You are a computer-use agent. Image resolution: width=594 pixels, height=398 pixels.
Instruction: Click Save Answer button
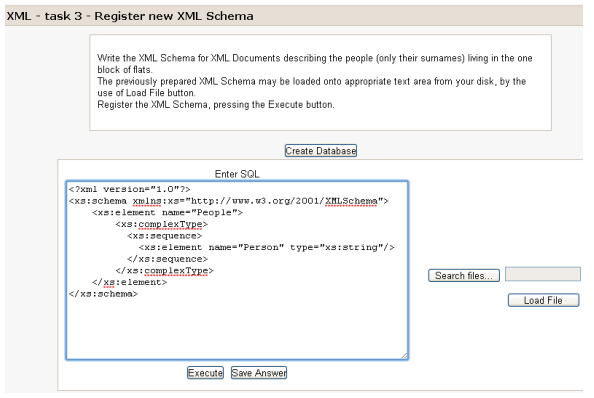(x=259, y=373)
